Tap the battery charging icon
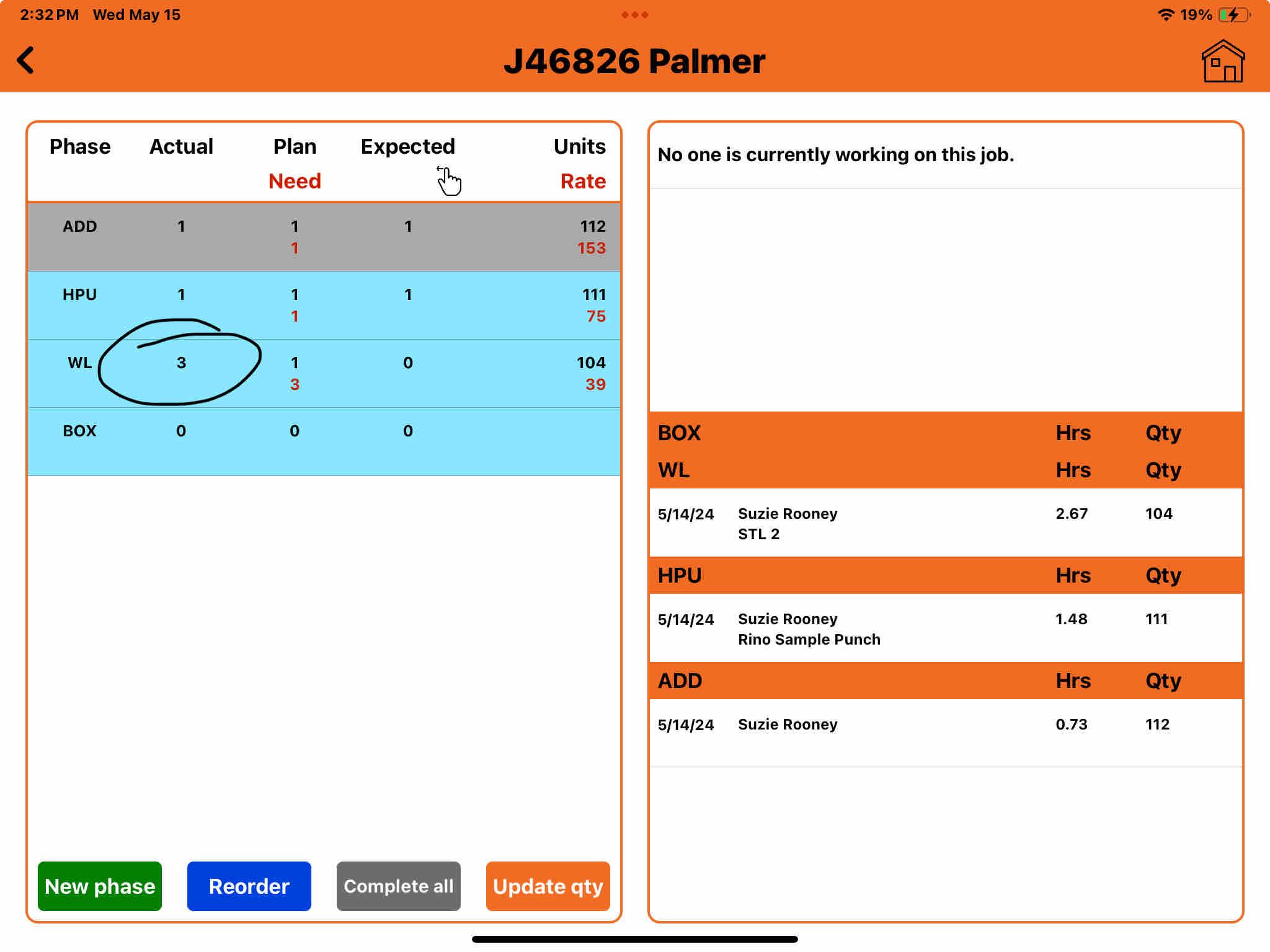Image resolution: width=1270 pixels, height=952 pixels. pos(1233,15)
